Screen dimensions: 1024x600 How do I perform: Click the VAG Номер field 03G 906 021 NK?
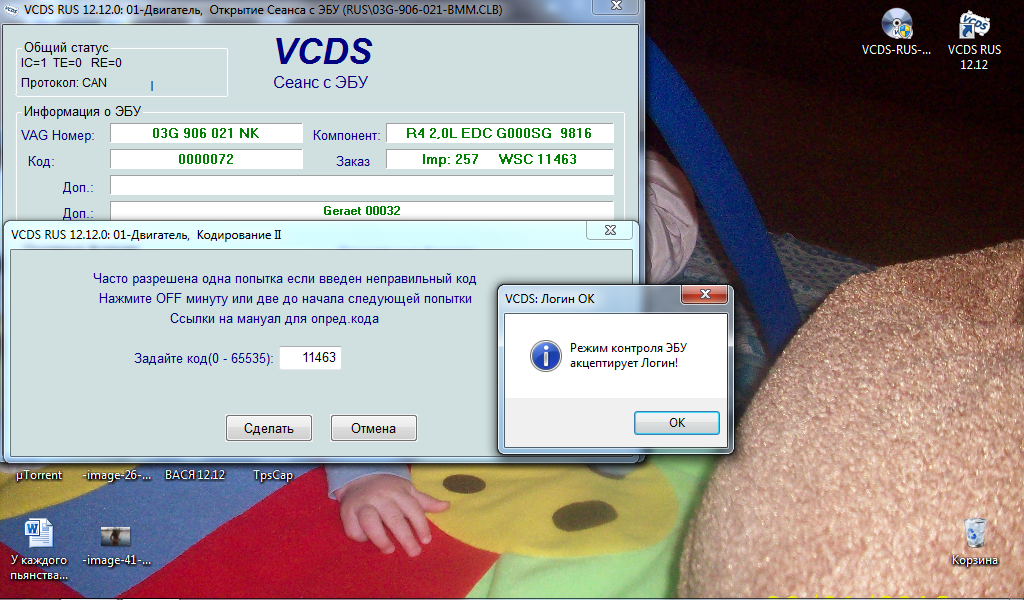tap(206, 134)
